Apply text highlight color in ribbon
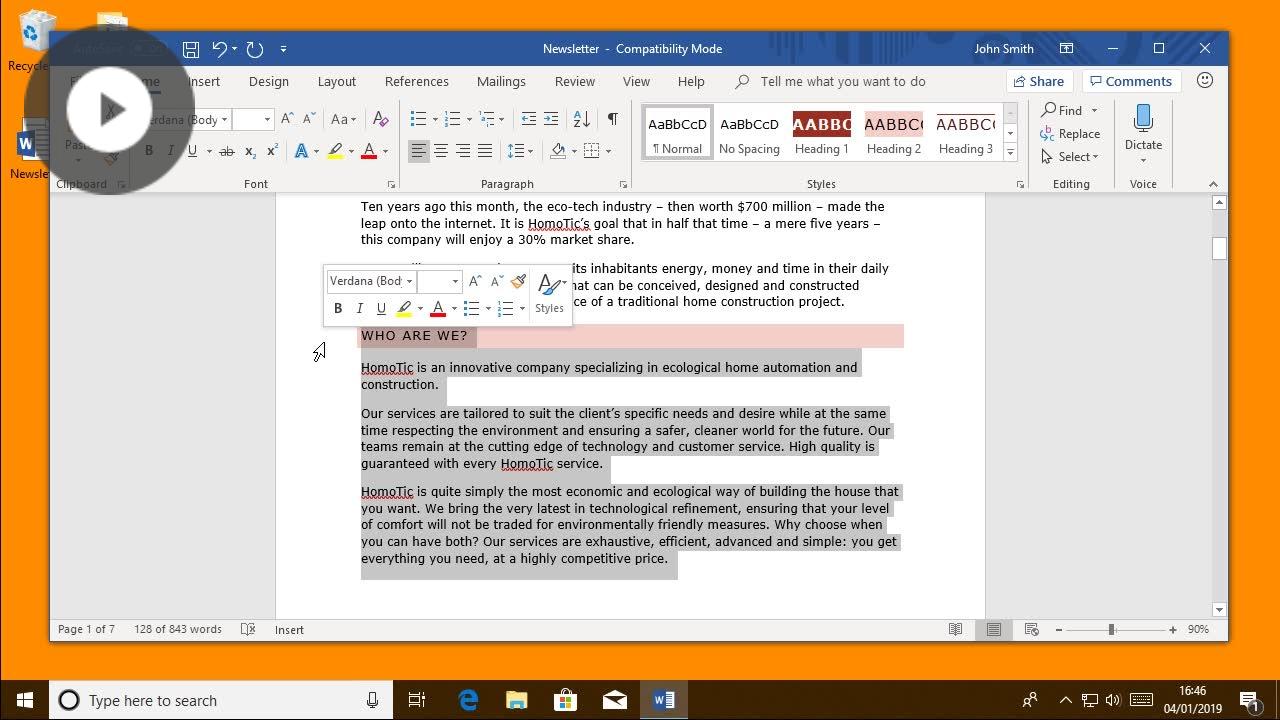Image resolution: width=1280 pixels, height=720 pixels. pyautogui.click(x=336, y=151)
